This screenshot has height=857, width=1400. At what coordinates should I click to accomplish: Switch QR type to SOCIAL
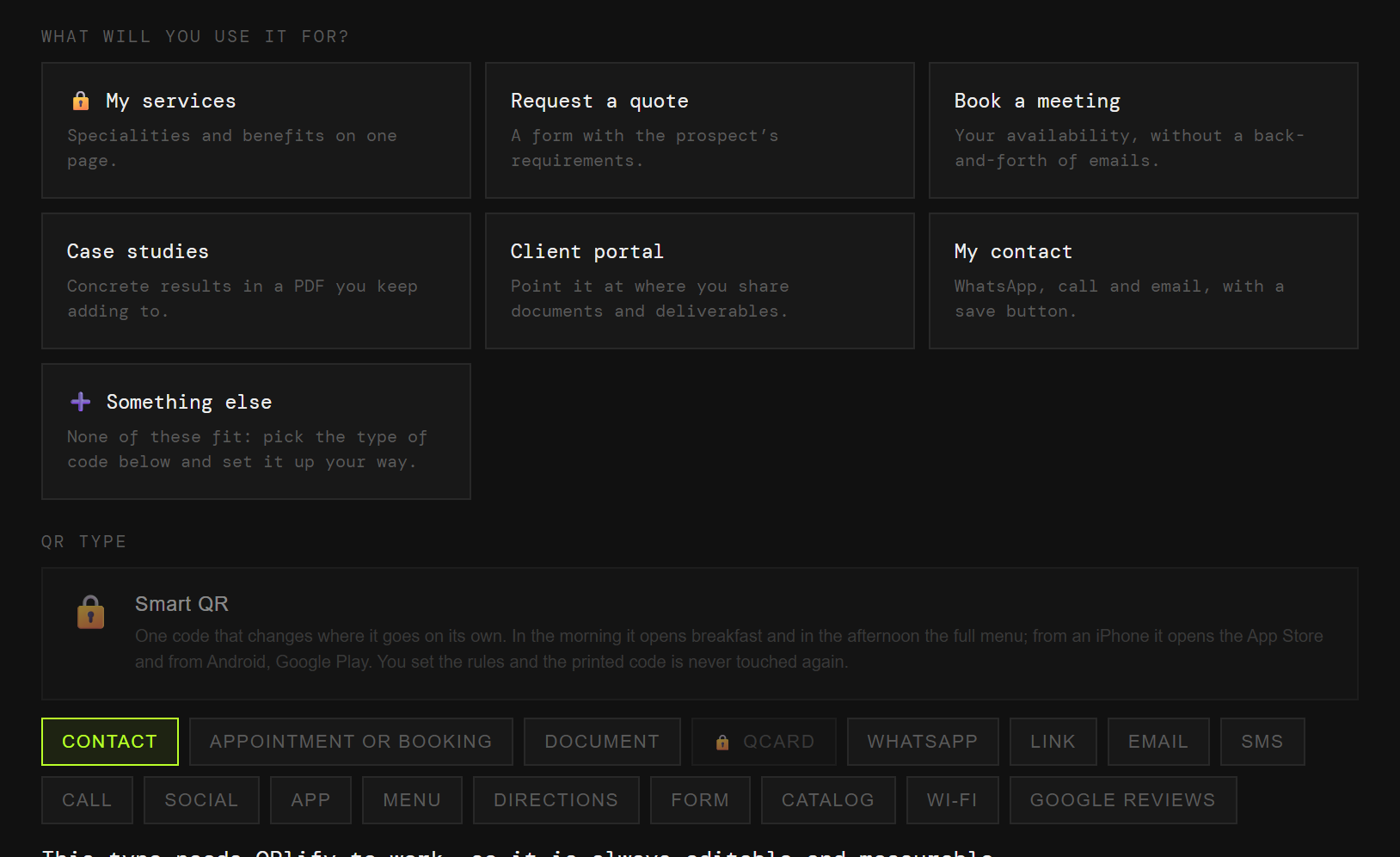pos(201,800)
